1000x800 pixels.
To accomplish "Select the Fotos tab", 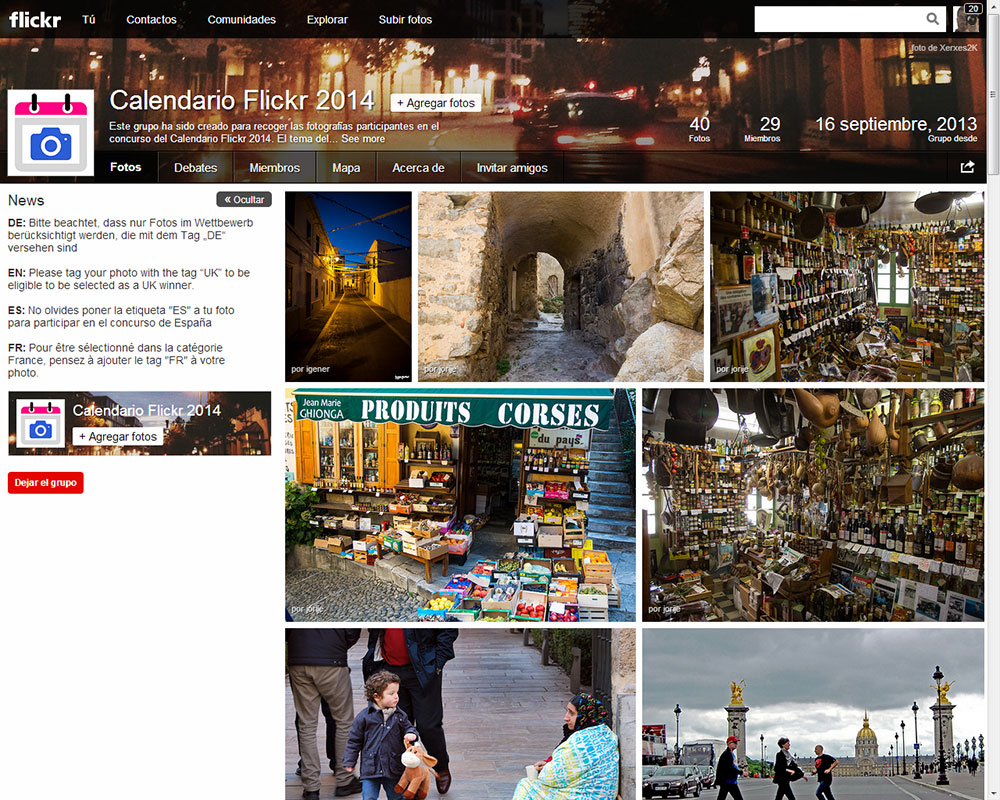I will (x=126, y=167).
